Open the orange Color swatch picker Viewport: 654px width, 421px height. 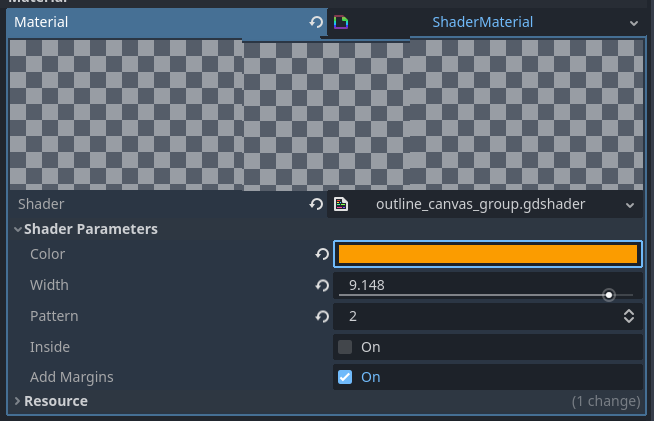tap(488, 254)
